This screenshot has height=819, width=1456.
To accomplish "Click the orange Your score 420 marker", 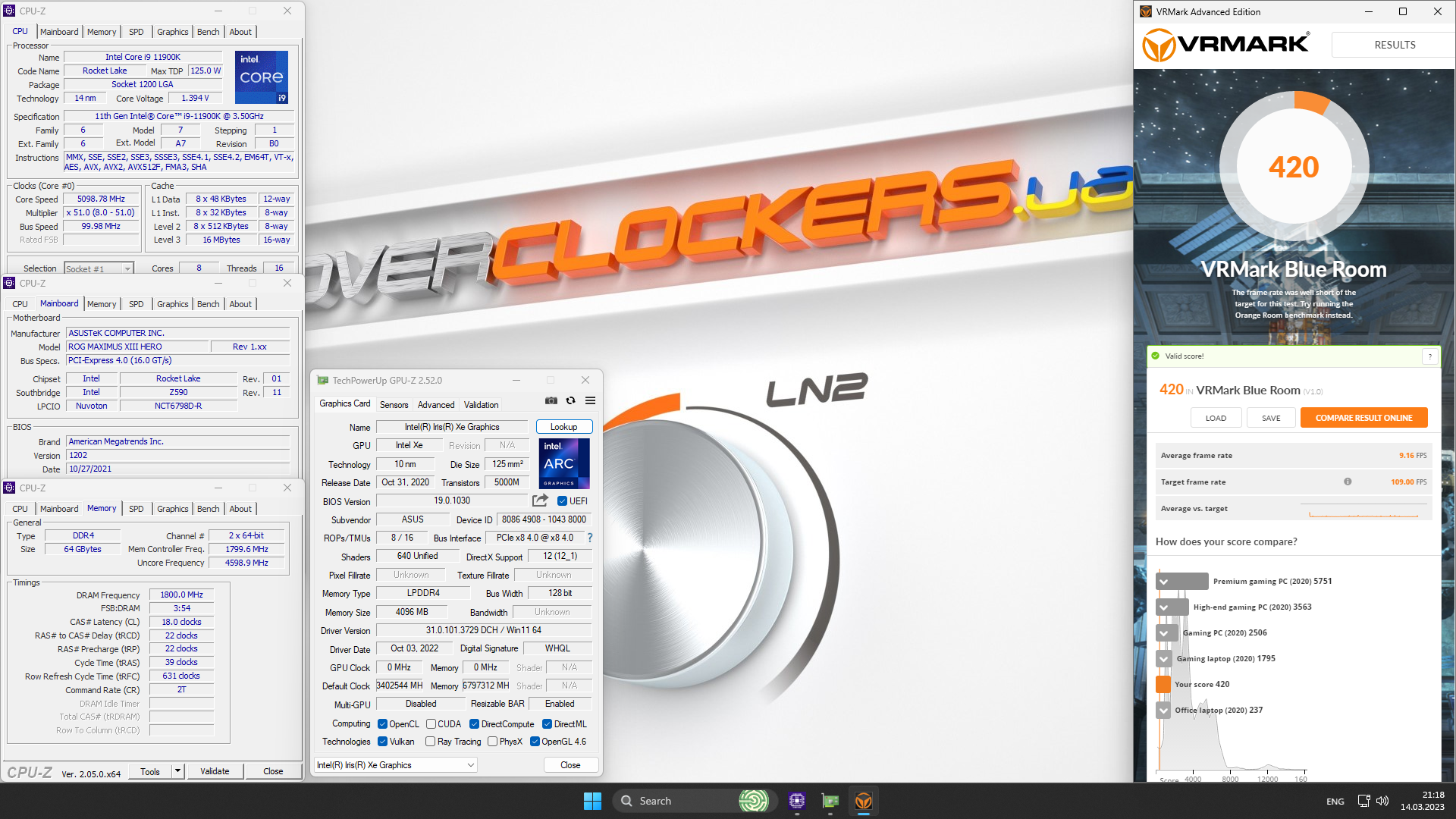I will coord(1164,685).
